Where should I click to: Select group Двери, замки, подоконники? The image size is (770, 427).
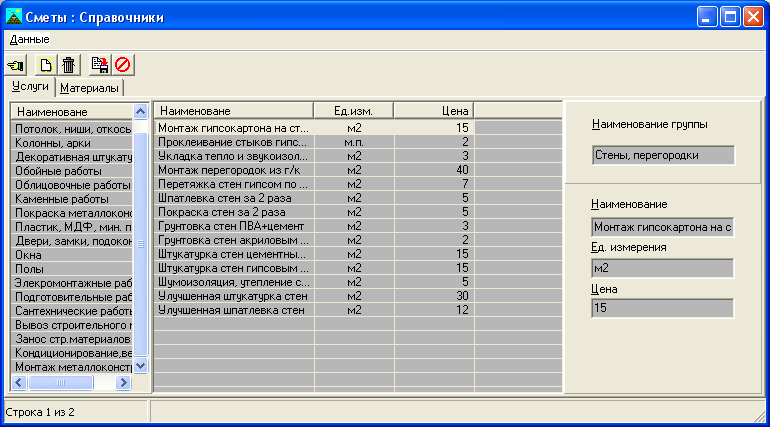click(72, 241)
